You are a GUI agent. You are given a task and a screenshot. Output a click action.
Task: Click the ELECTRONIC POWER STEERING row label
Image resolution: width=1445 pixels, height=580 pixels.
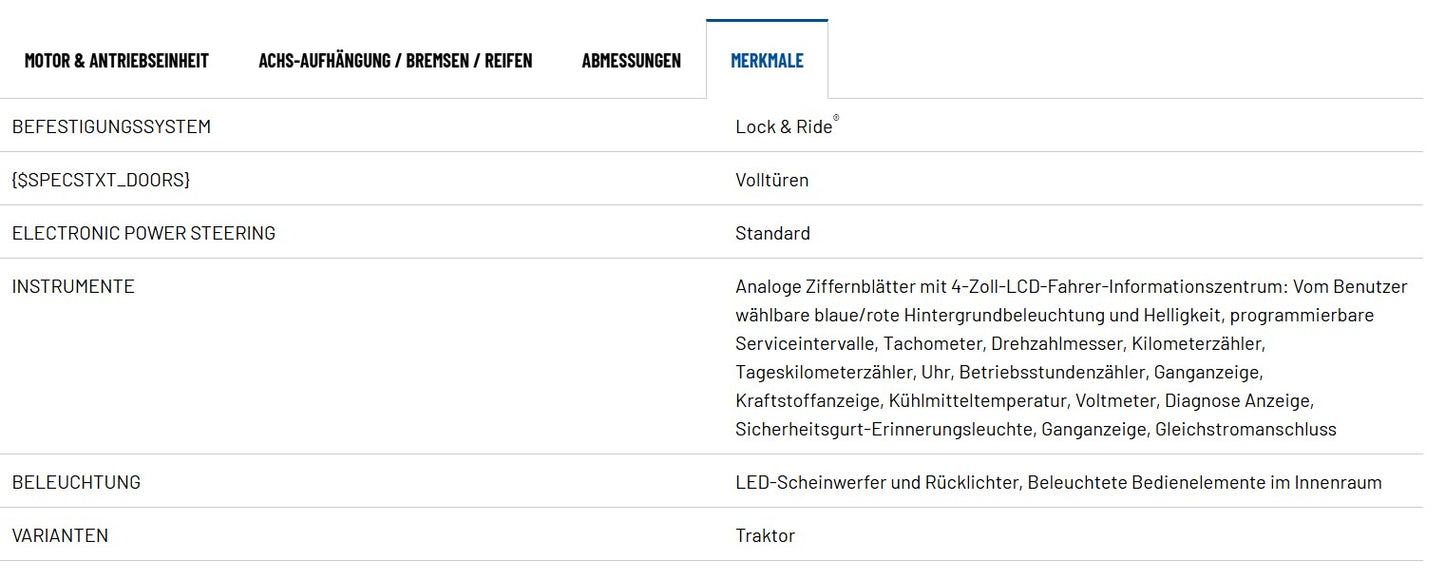(x=144, y=232)
